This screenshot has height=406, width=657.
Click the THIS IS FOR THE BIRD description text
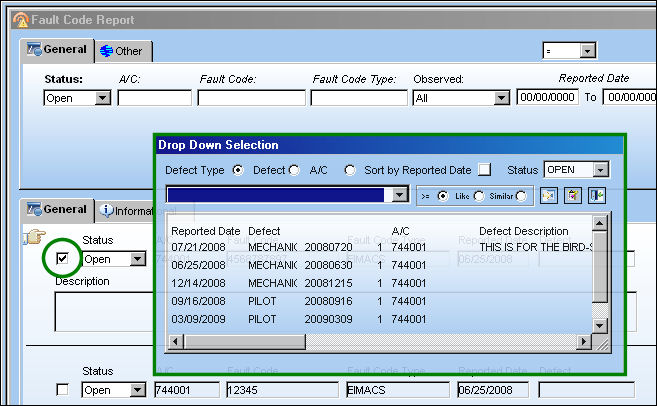pyautogui.click(x=536, y=247)
